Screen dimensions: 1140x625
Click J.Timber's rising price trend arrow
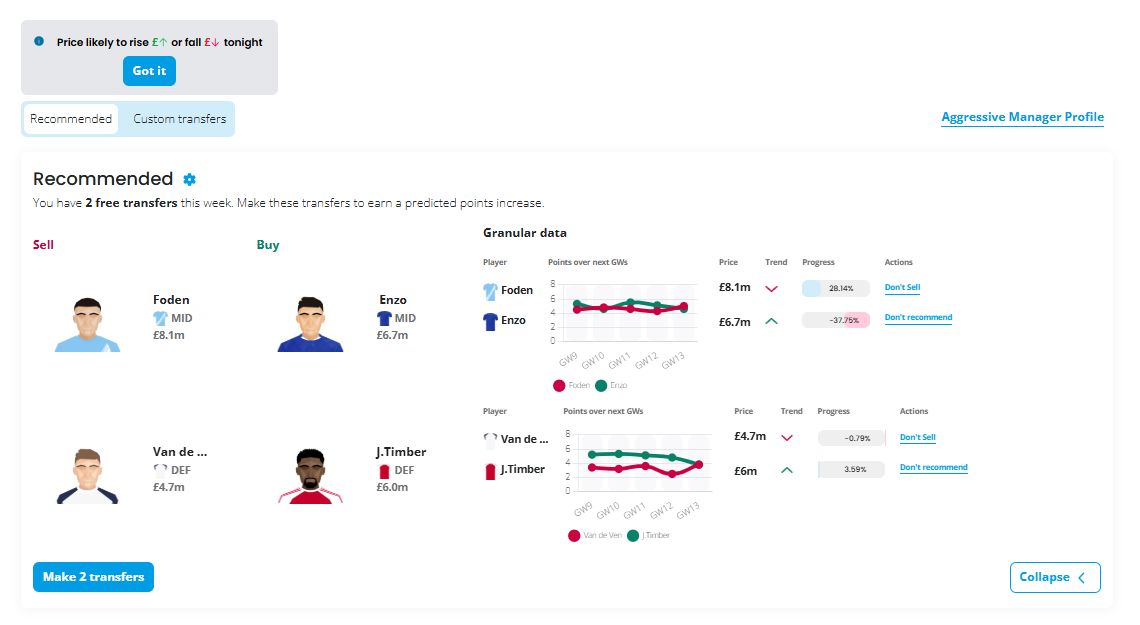tap(786, 469)
